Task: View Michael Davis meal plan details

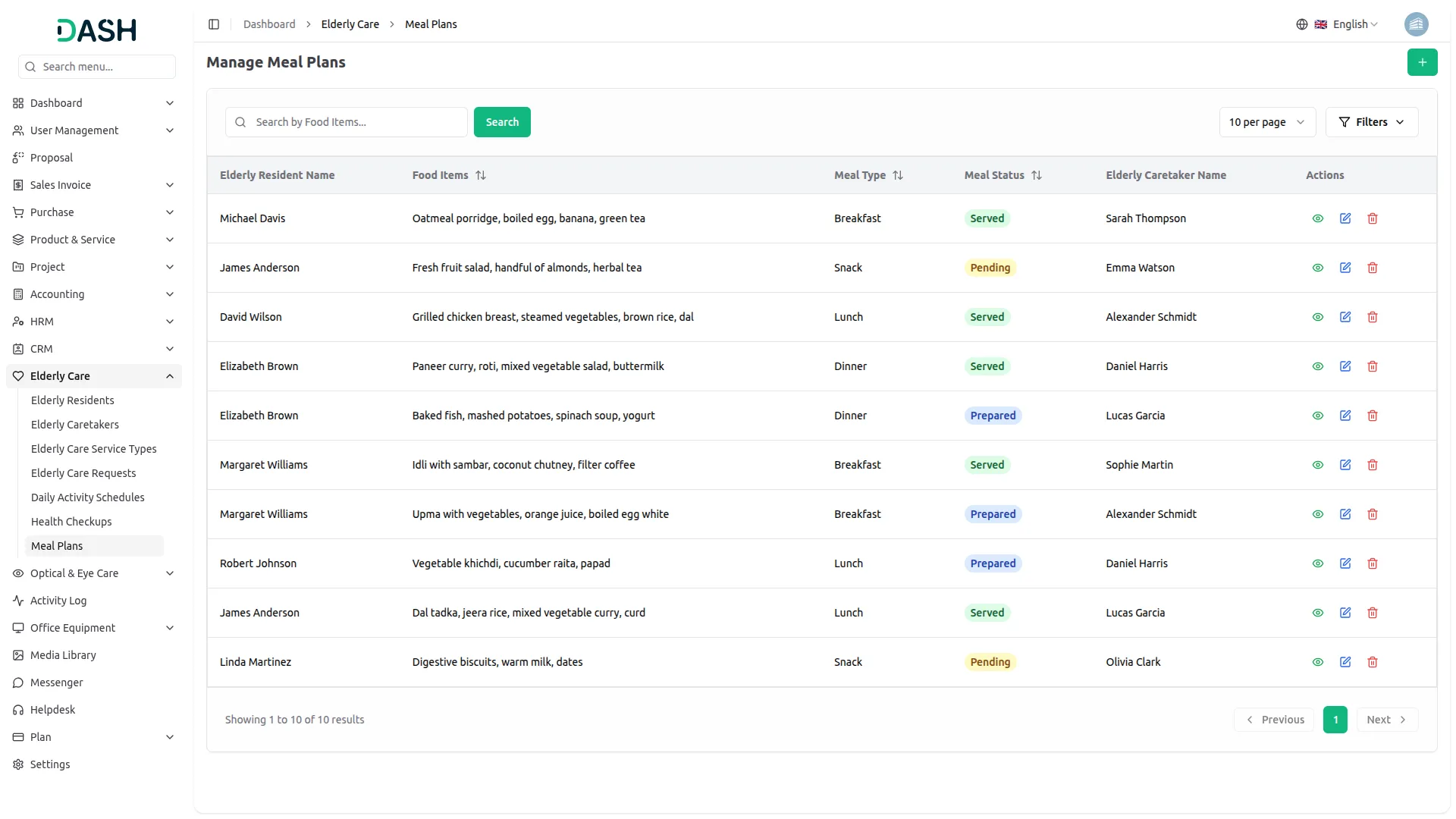Action: tap(1317, 218)
